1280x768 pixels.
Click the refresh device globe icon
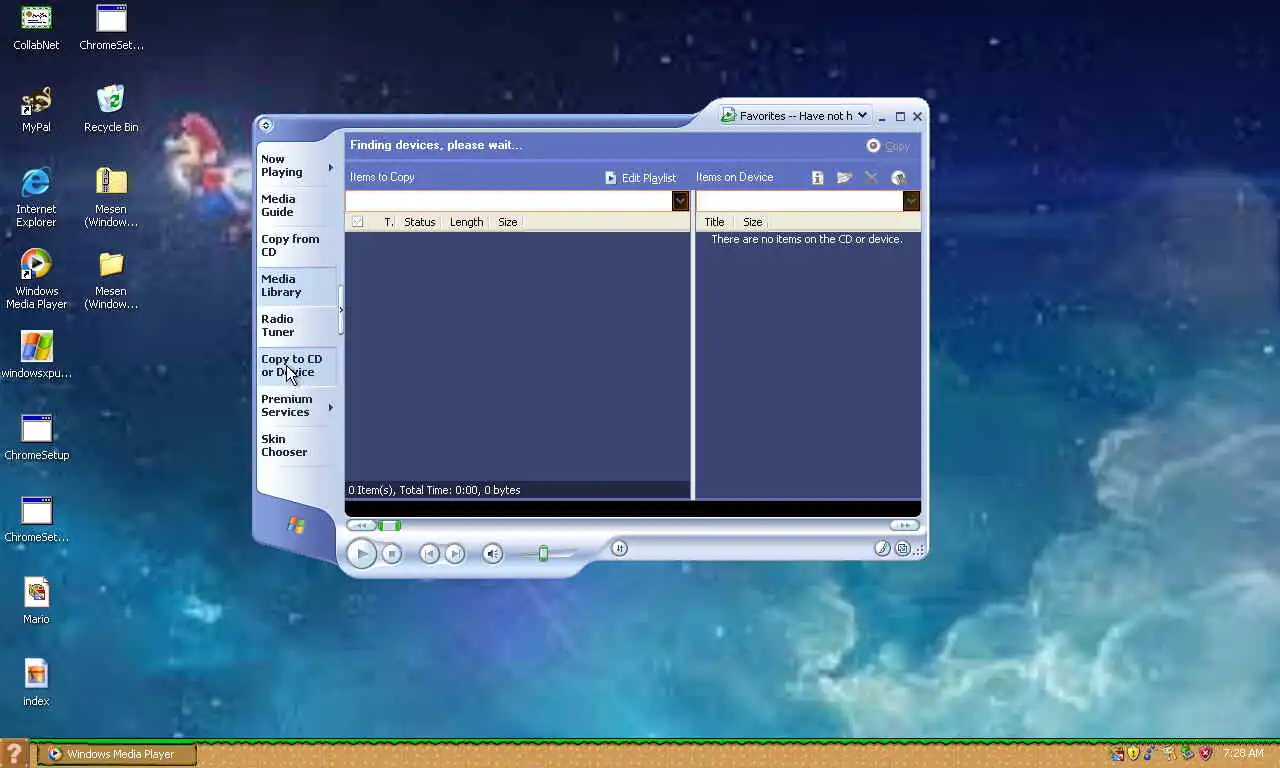[898, 177]
